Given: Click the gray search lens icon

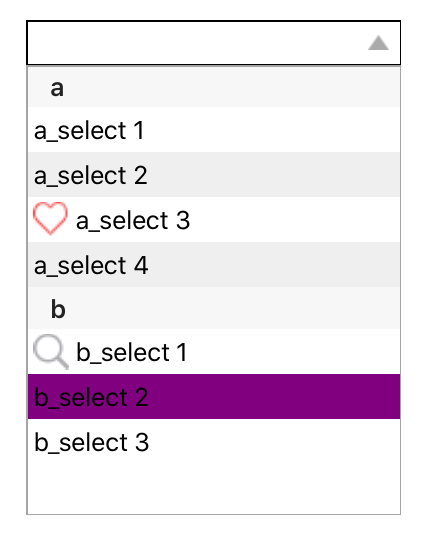Looking at the screenshot, I should [x=51, y=352].
